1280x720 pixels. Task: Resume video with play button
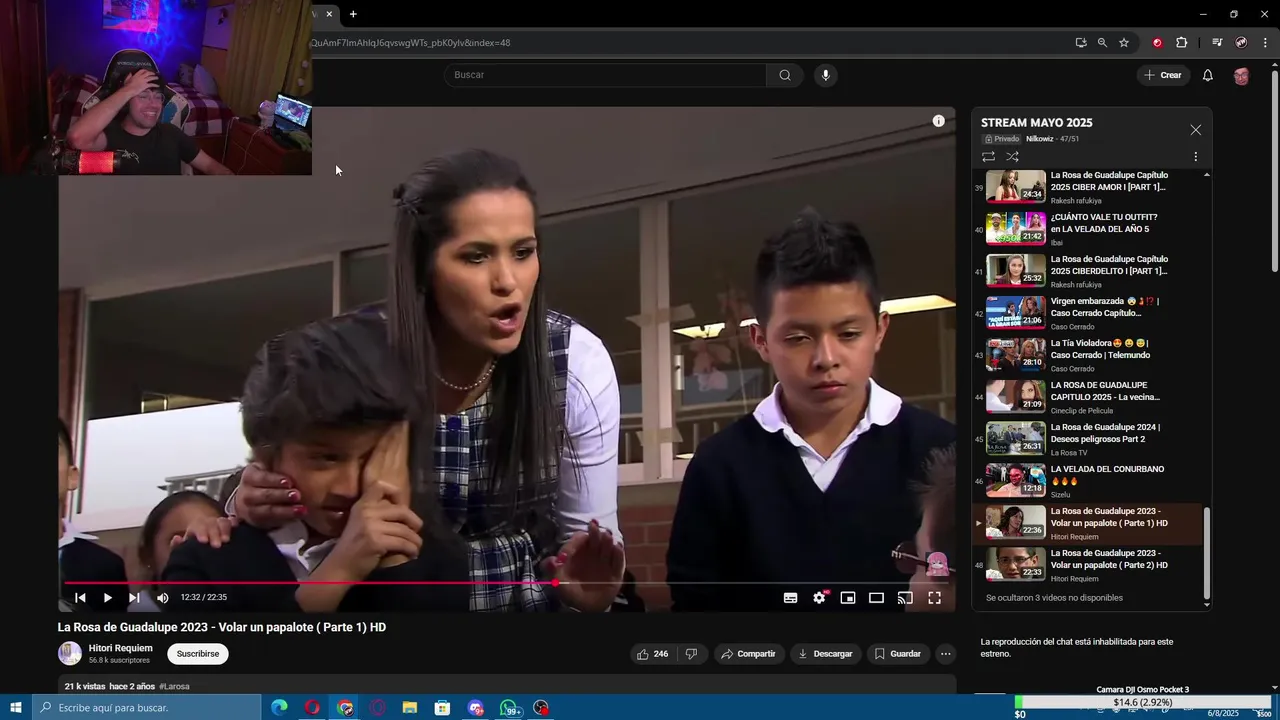tap(107, 598)
